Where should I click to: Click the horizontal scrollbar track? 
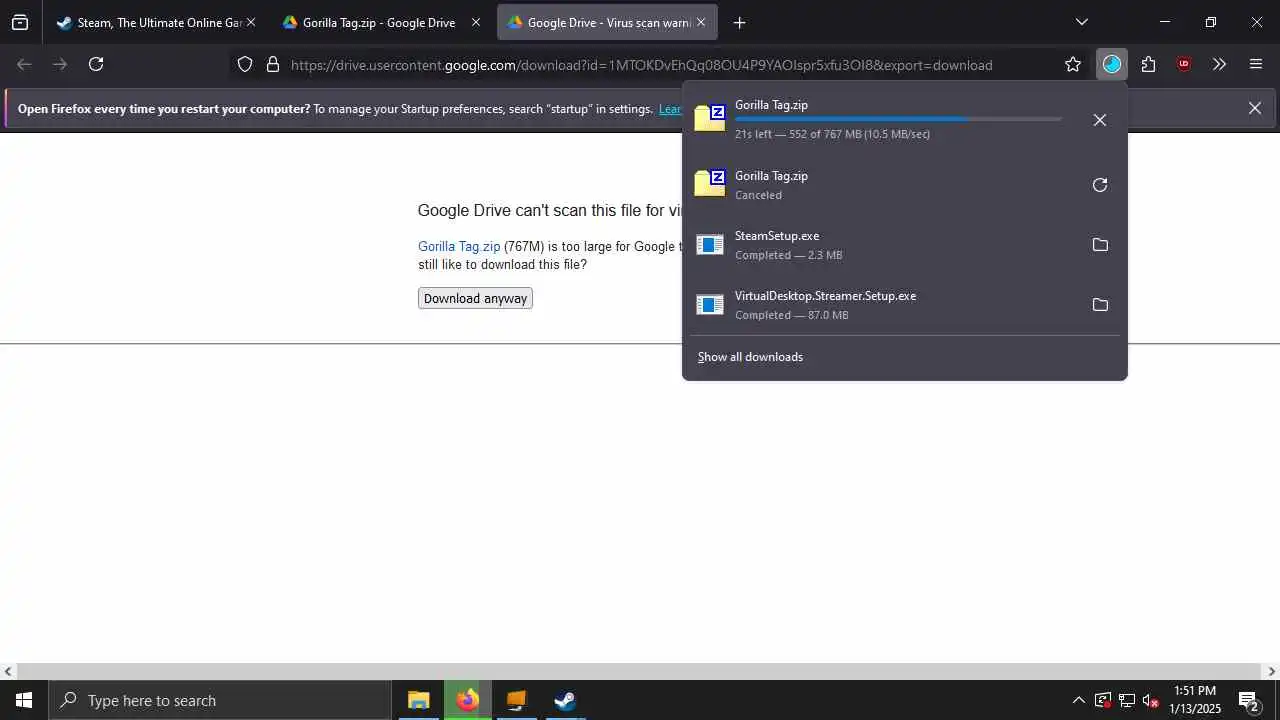(640, 671)
